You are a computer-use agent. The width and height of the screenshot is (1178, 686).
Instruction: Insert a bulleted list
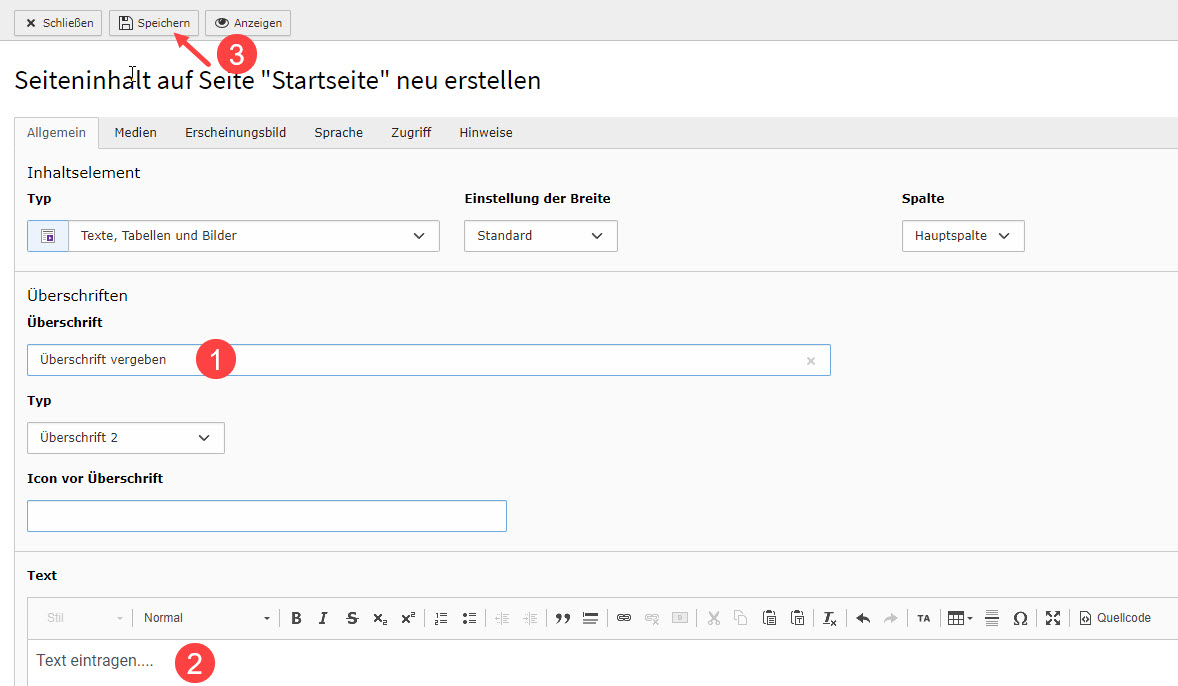(x=469, y=618)
